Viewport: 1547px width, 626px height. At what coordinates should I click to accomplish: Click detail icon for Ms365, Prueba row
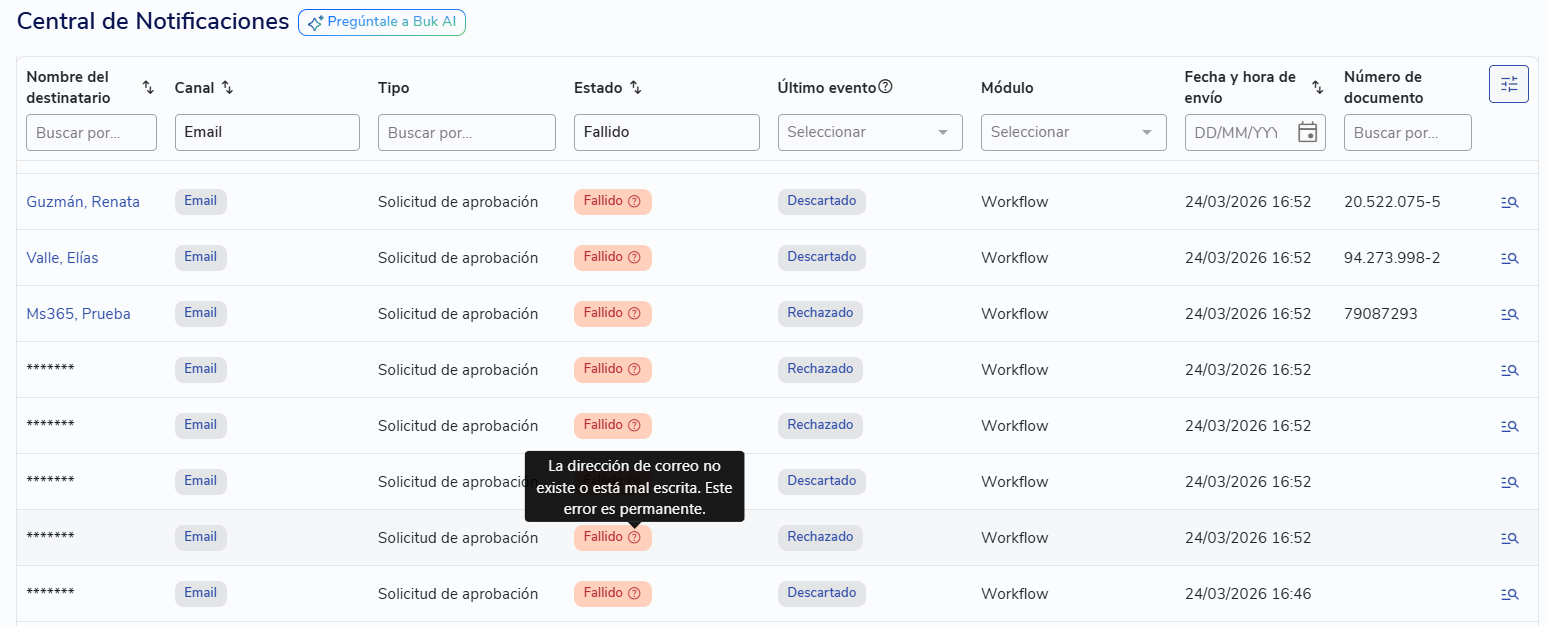click(x=1509, y=314)
